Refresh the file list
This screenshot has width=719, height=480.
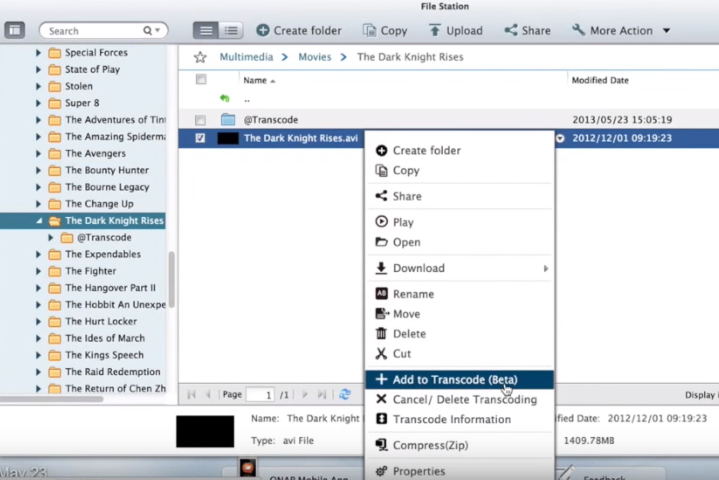click(345, 394)
